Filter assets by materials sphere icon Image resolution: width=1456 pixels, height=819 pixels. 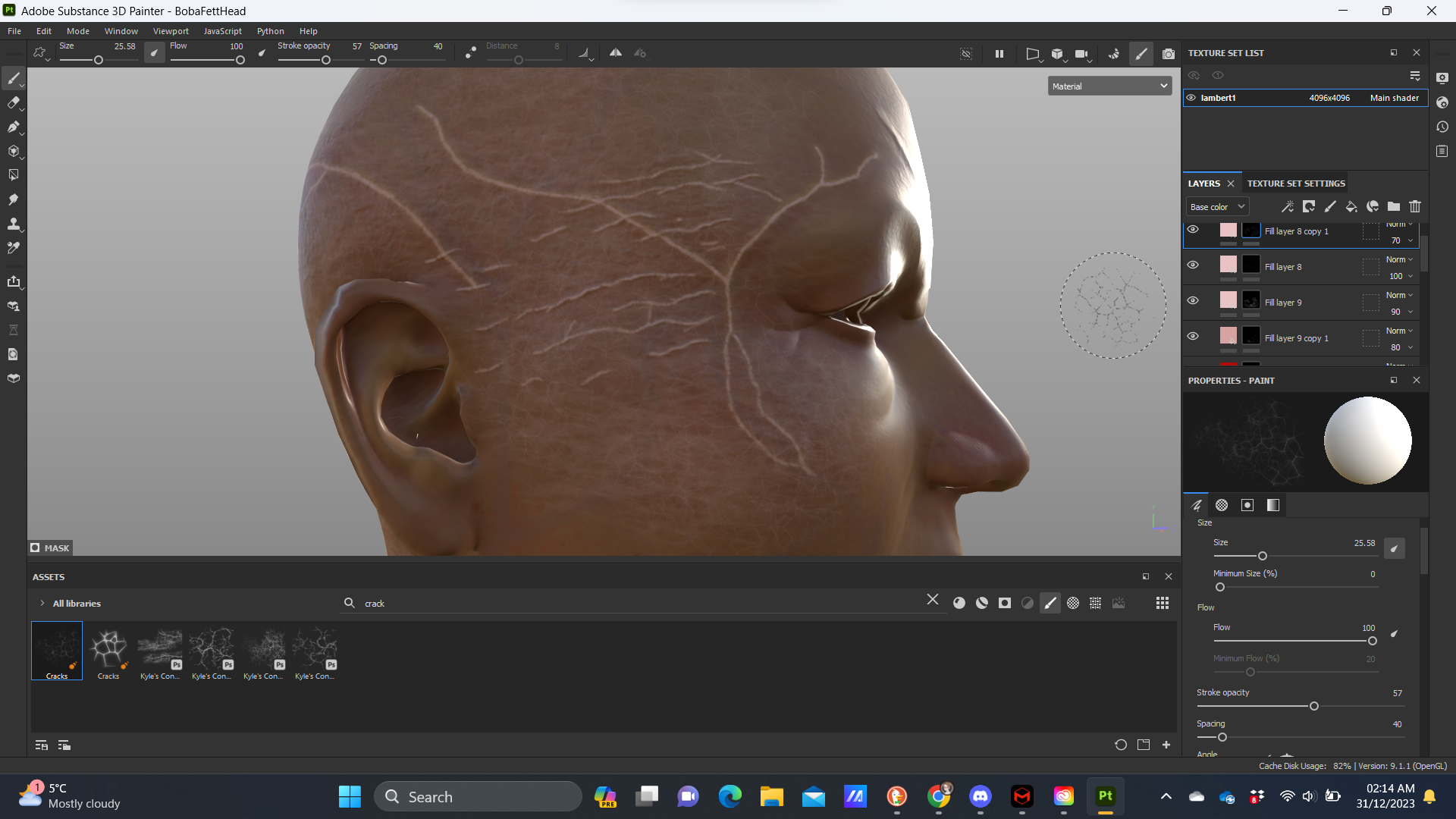(x=959, y=603)
